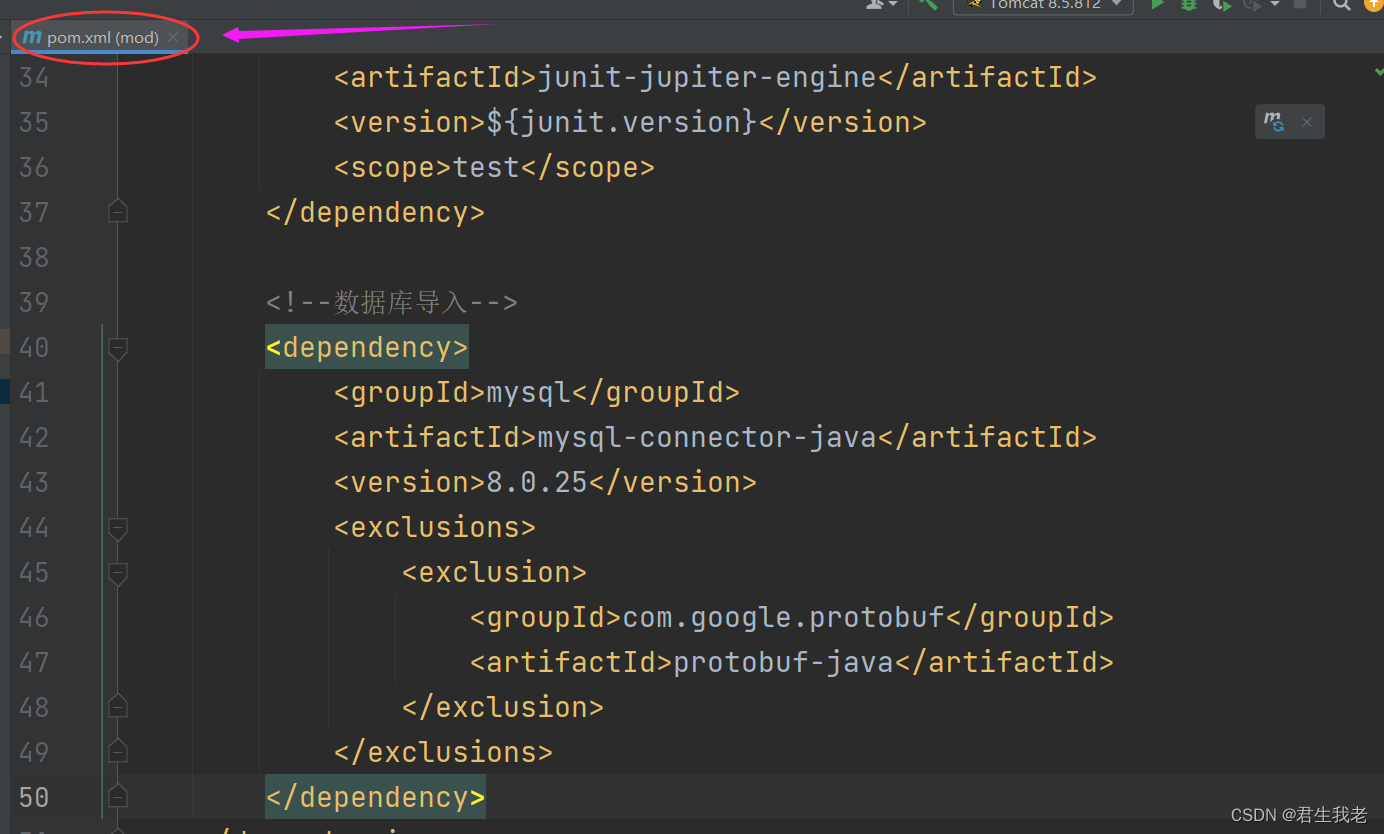Toggle fold marker at line 49
The width and height of the screenshot is (1384, 834).
(x=118, y=751)
